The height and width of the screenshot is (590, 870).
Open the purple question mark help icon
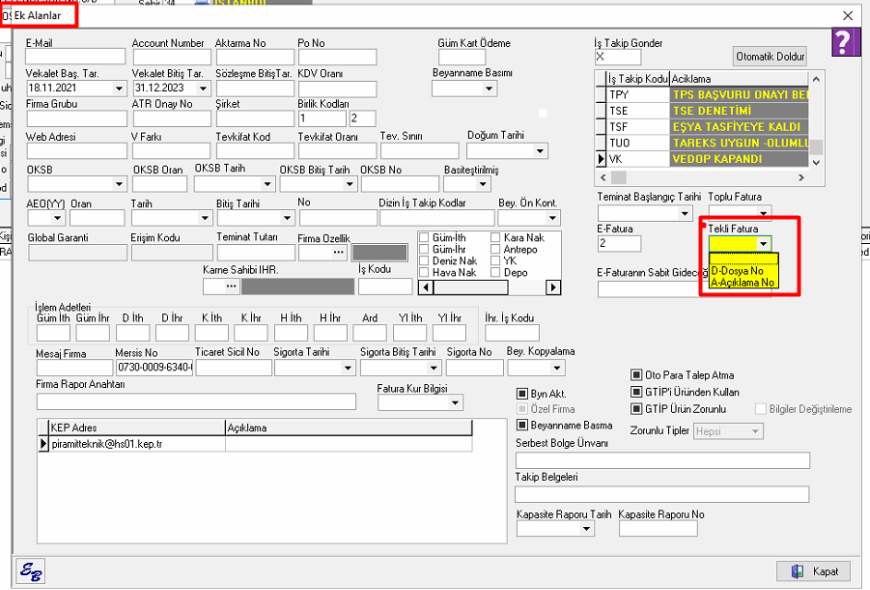[x=844, y=42]
